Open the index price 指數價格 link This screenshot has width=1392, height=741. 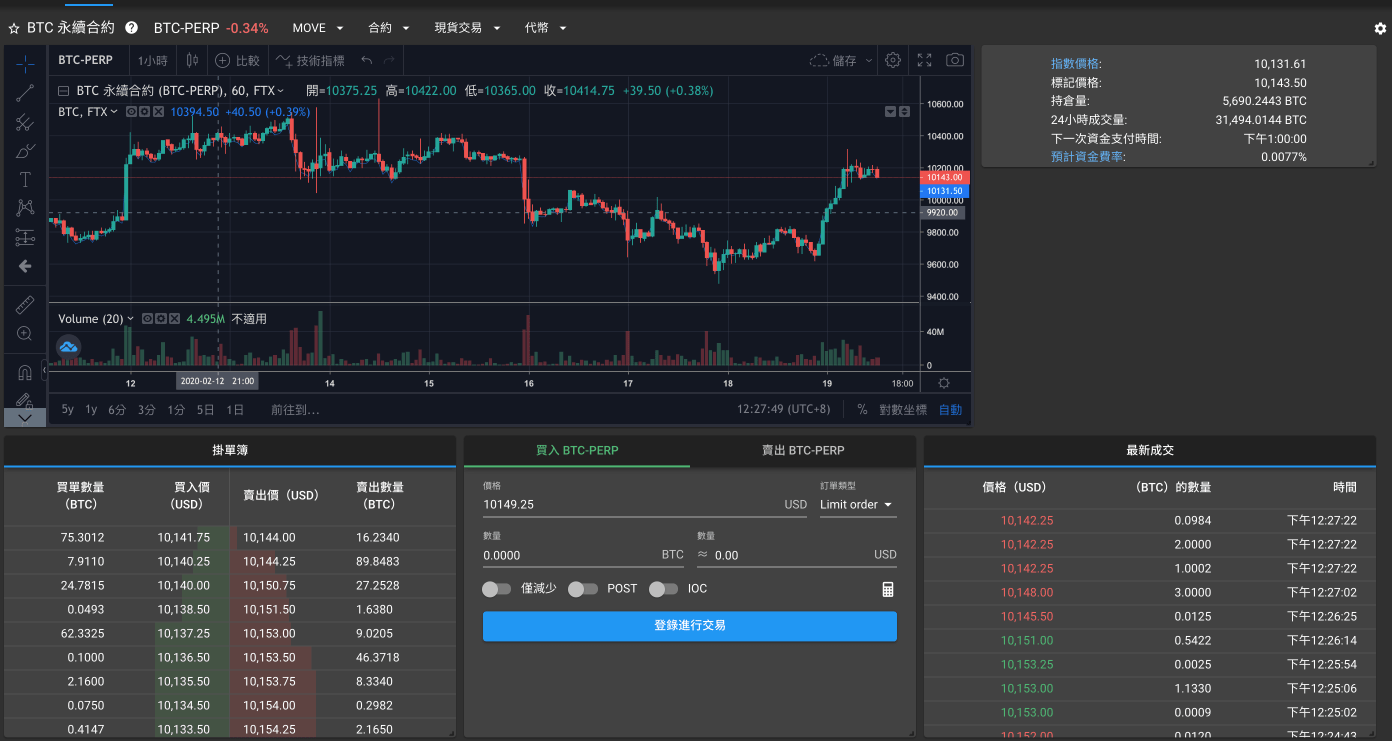click(1076, 64)
